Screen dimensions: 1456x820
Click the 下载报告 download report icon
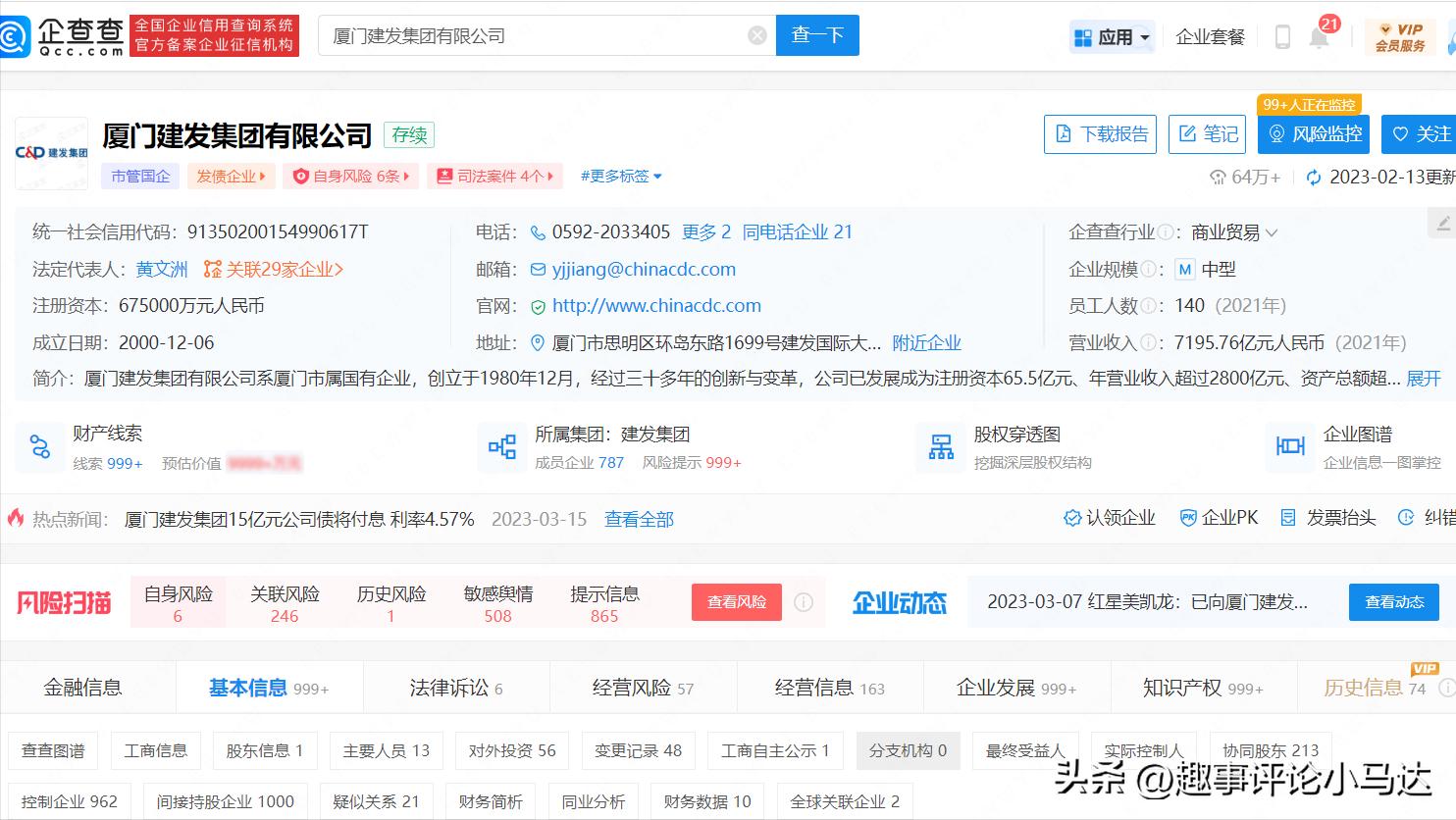(x=1100, y=134)
